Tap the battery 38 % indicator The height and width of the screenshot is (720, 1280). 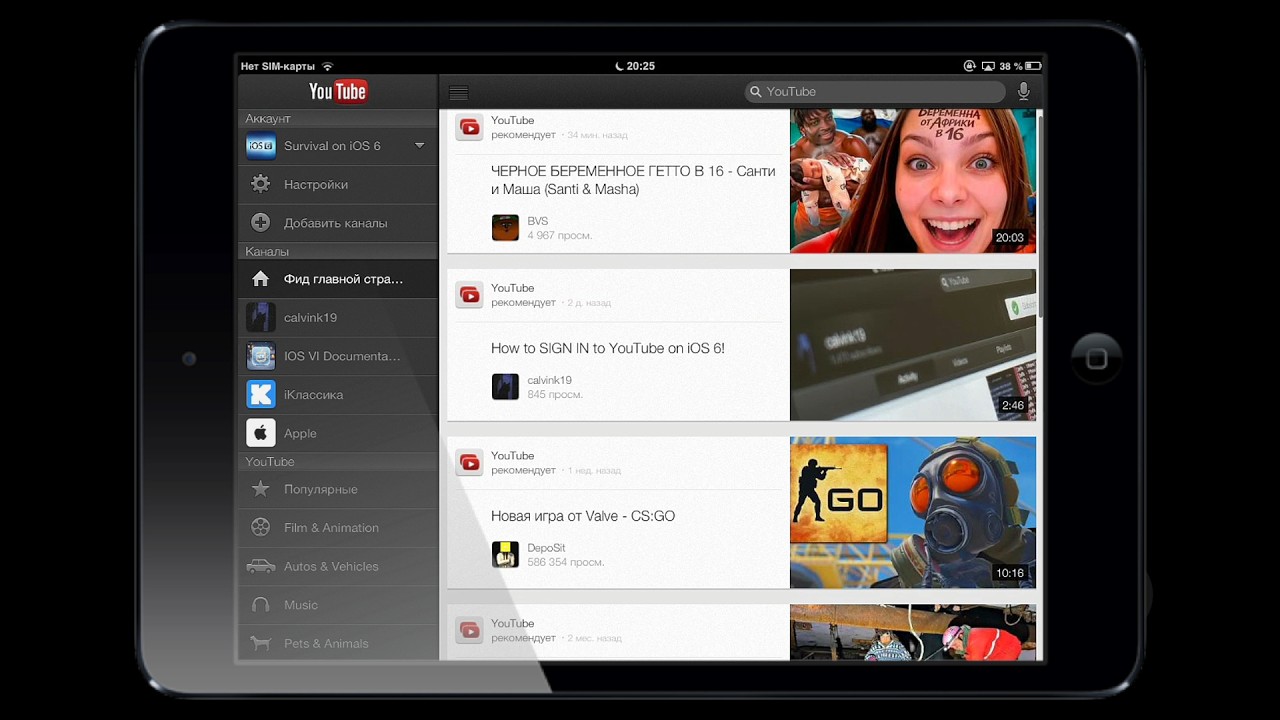[x=1022, y=66]
